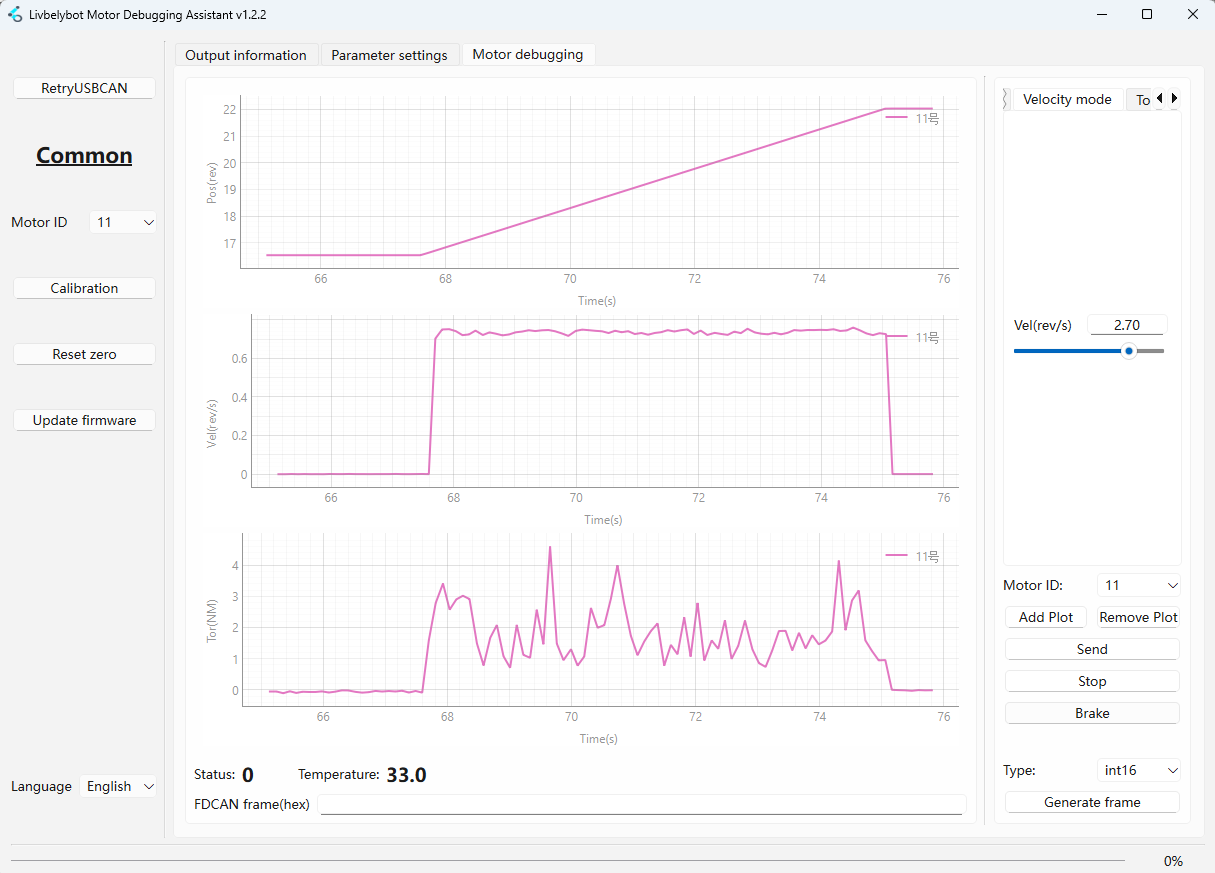
Task: Expand right panel Motor ID combo box
Action: 1139,585
